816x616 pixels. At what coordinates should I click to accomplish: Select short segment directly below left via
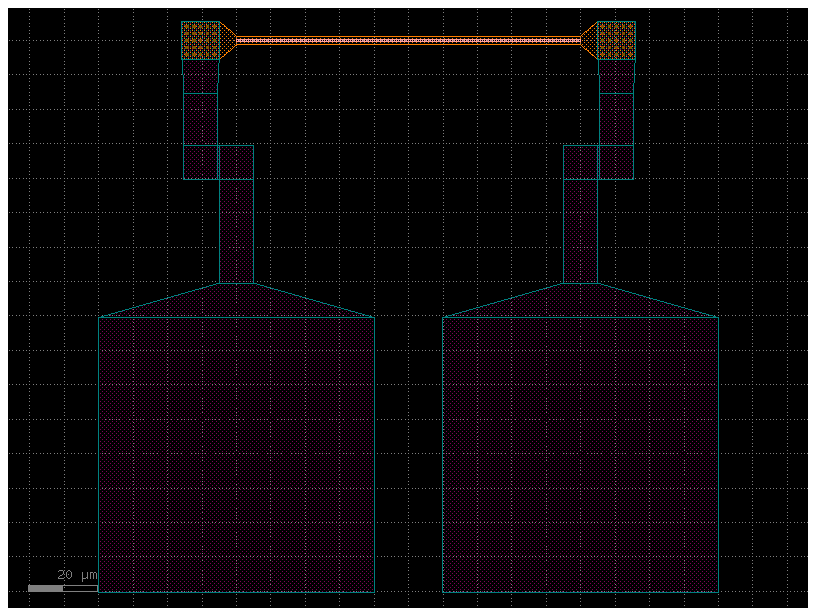pyautogui.click(x=200, y=76)
